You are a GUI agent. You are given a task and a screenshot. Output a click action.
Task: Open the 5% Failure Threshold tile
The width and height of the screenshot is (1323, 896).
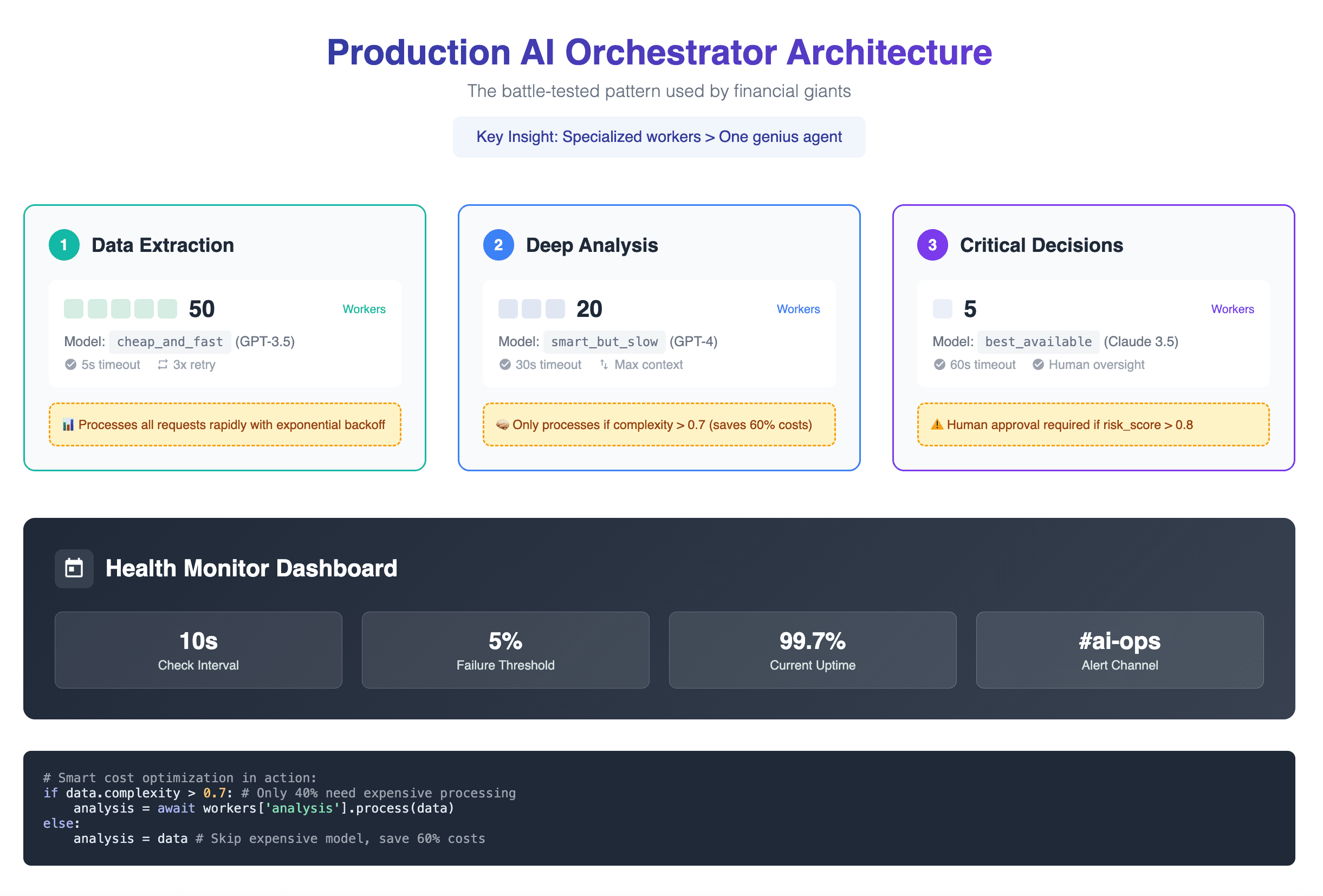click(506, 651)
